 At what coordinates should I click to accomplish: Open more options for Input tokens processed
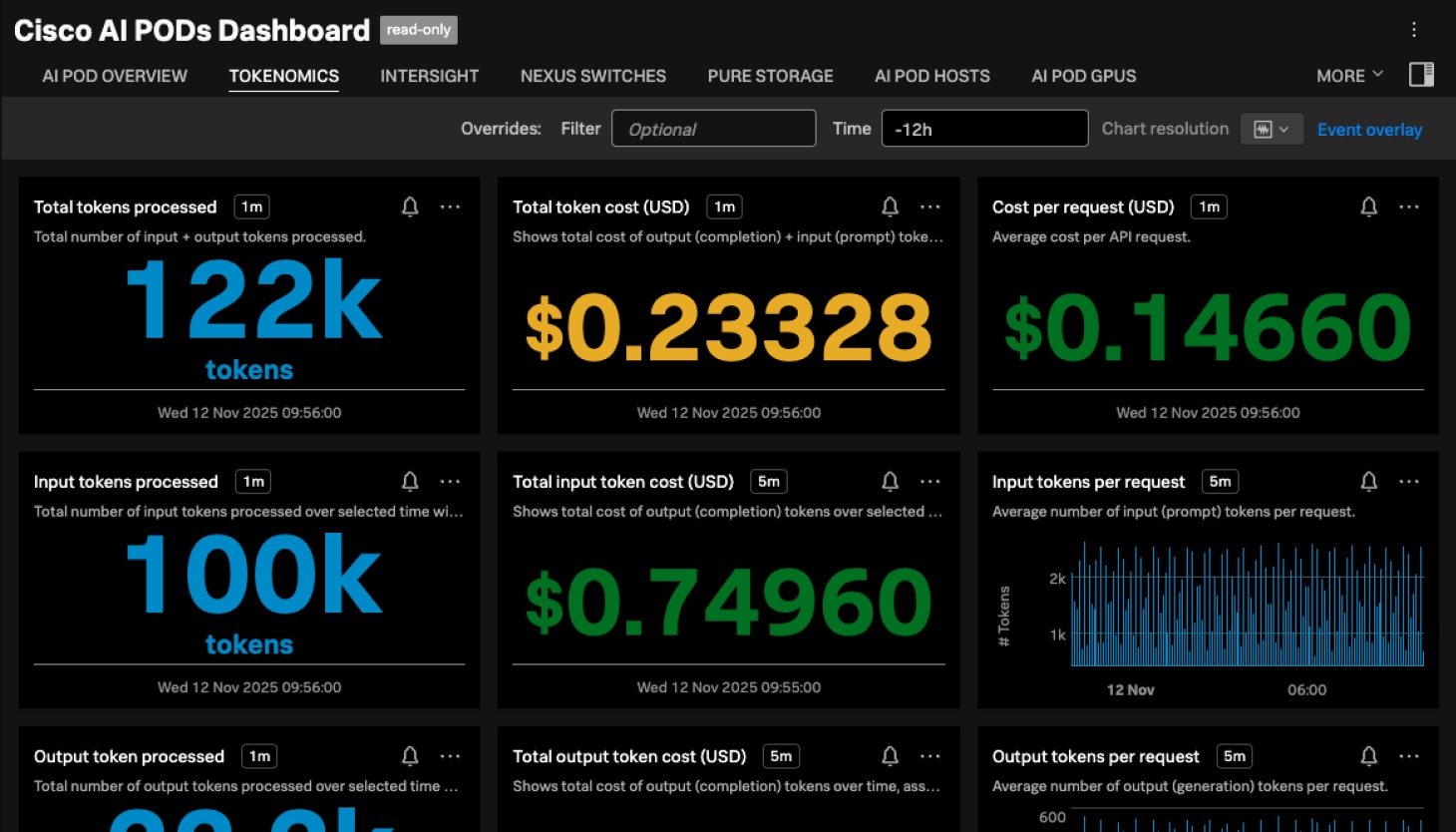pos(451,482)
